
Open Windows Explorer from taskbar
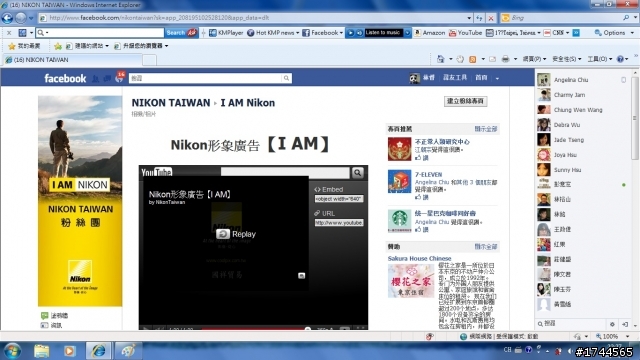(x=42, y=351)
